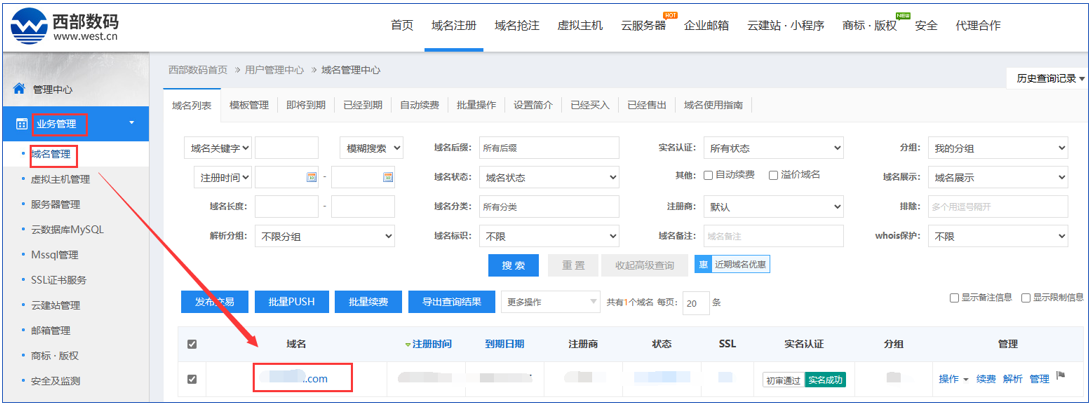Open the 企业邮箱 top menu item
The width and height of the screenshot is (1092, 405).
(x=706, y=25)
